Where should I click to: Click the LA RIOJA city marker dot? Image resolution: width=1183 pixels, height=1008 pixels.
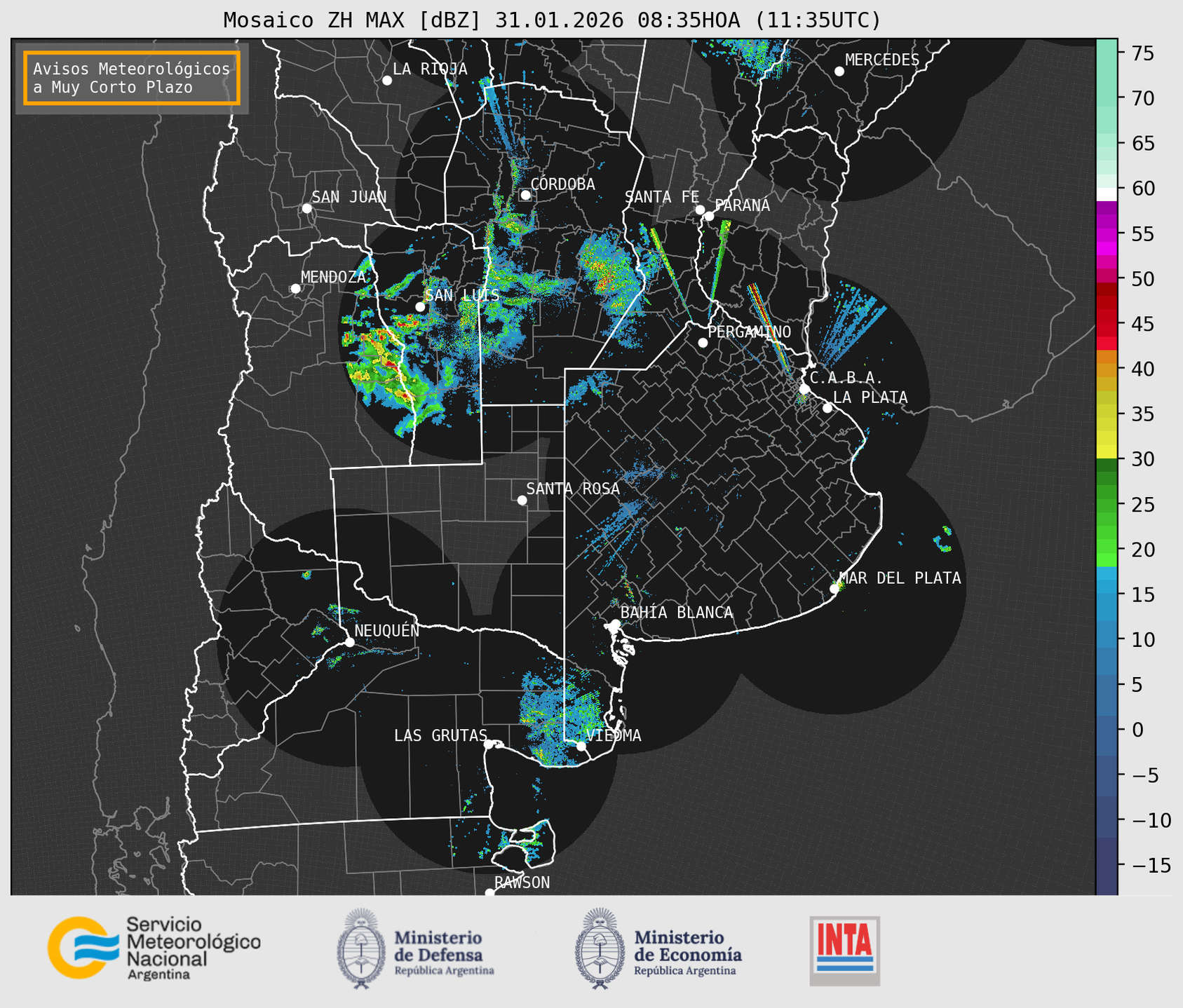click(387, 81)
